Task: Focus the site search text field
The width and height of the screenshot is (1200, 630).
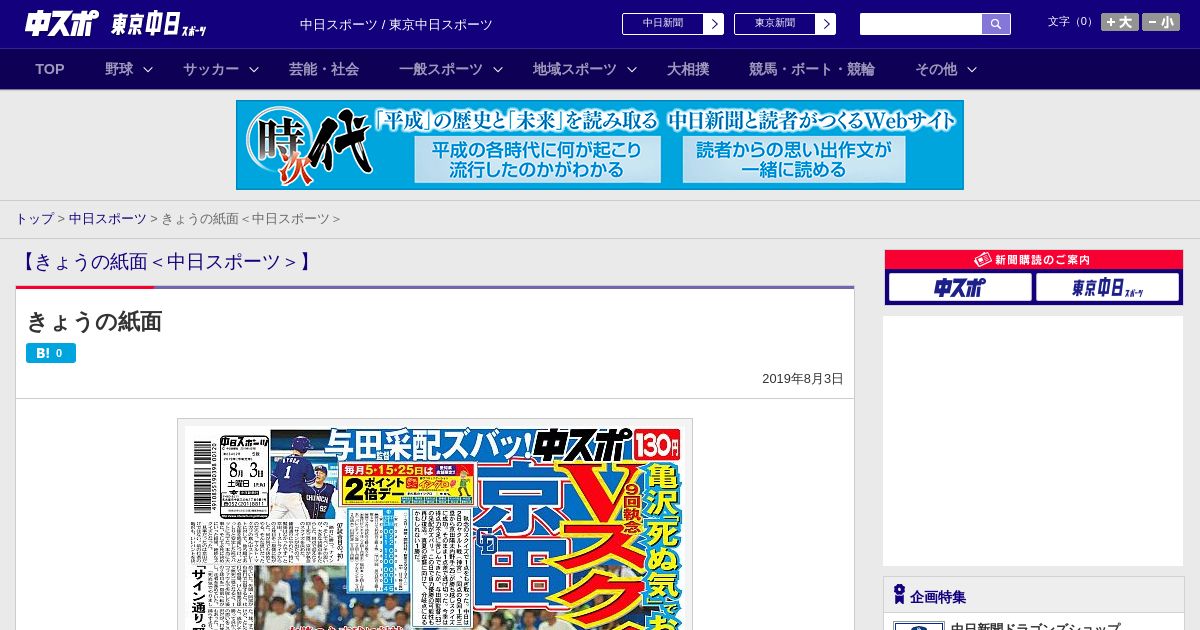Action: tap(920, 24)
